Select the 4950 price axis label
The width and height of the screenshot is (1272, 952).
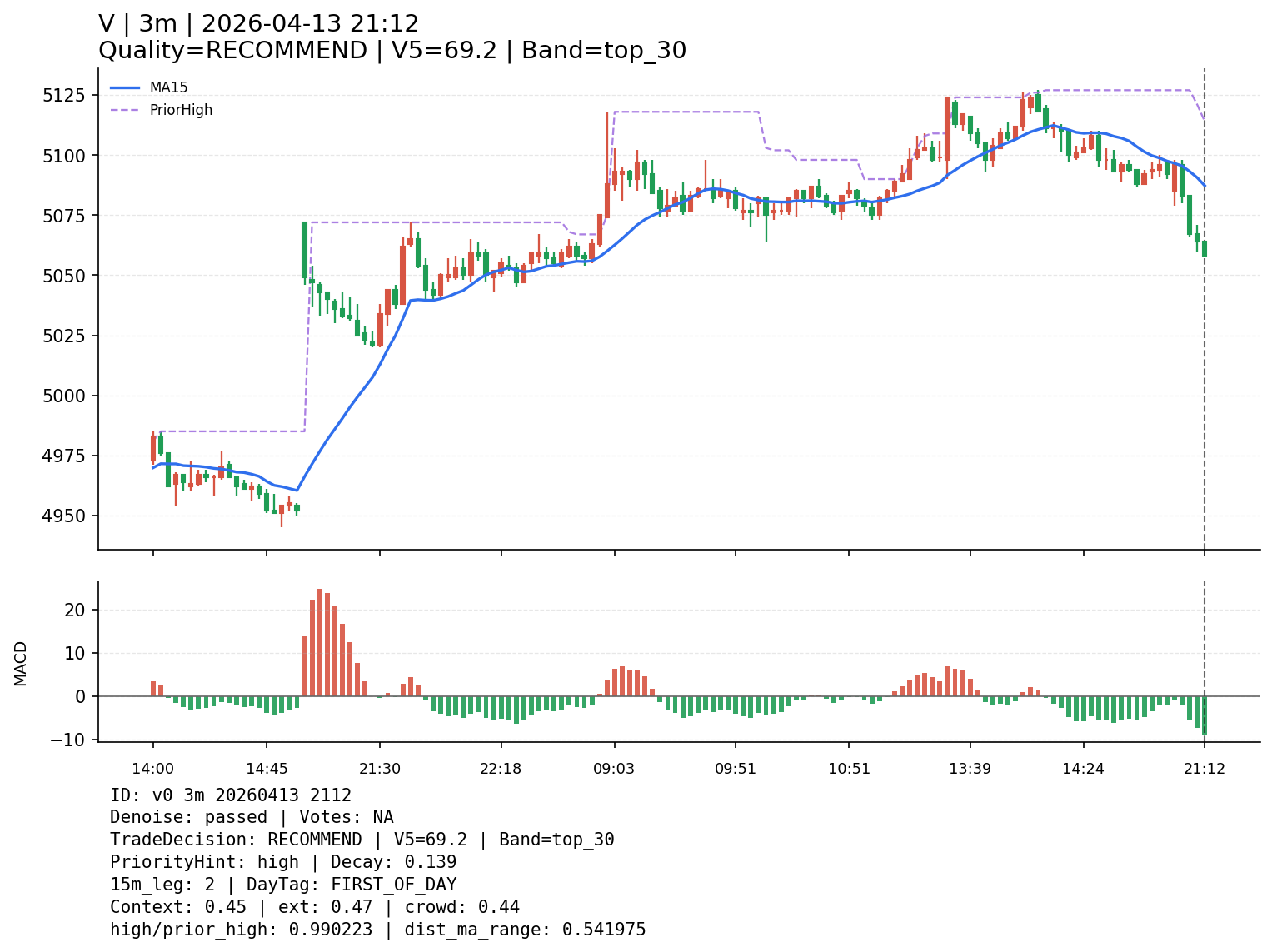(64, 516)
